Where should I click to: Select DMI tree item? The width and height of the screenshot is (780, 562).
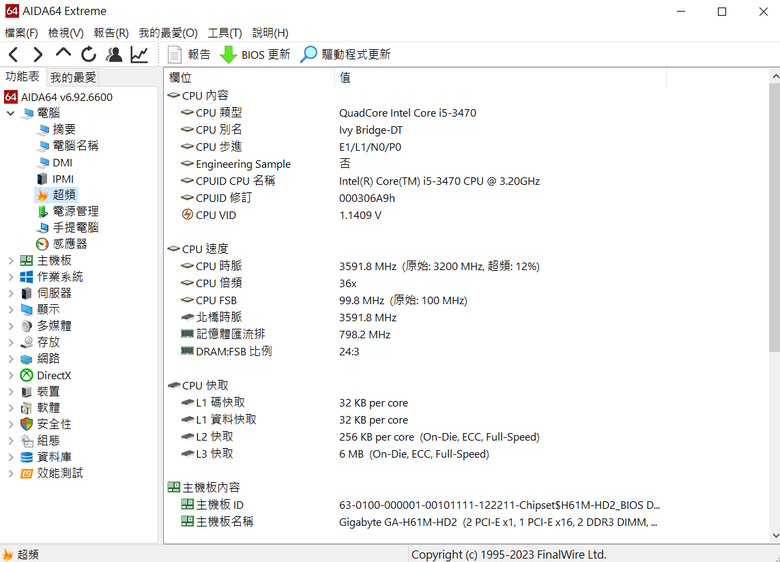(63, 163)
